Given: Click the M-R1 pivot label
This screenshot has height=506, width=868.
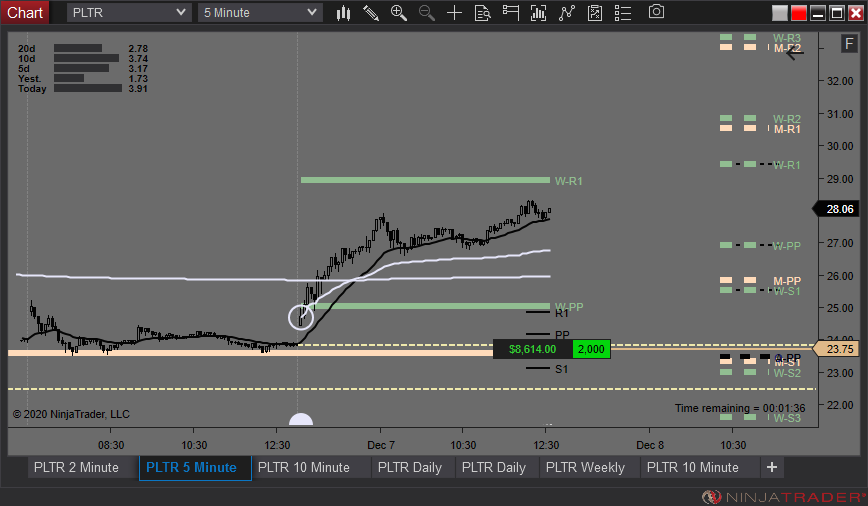Looking at the screenshot, I should (x=787, y=129).
